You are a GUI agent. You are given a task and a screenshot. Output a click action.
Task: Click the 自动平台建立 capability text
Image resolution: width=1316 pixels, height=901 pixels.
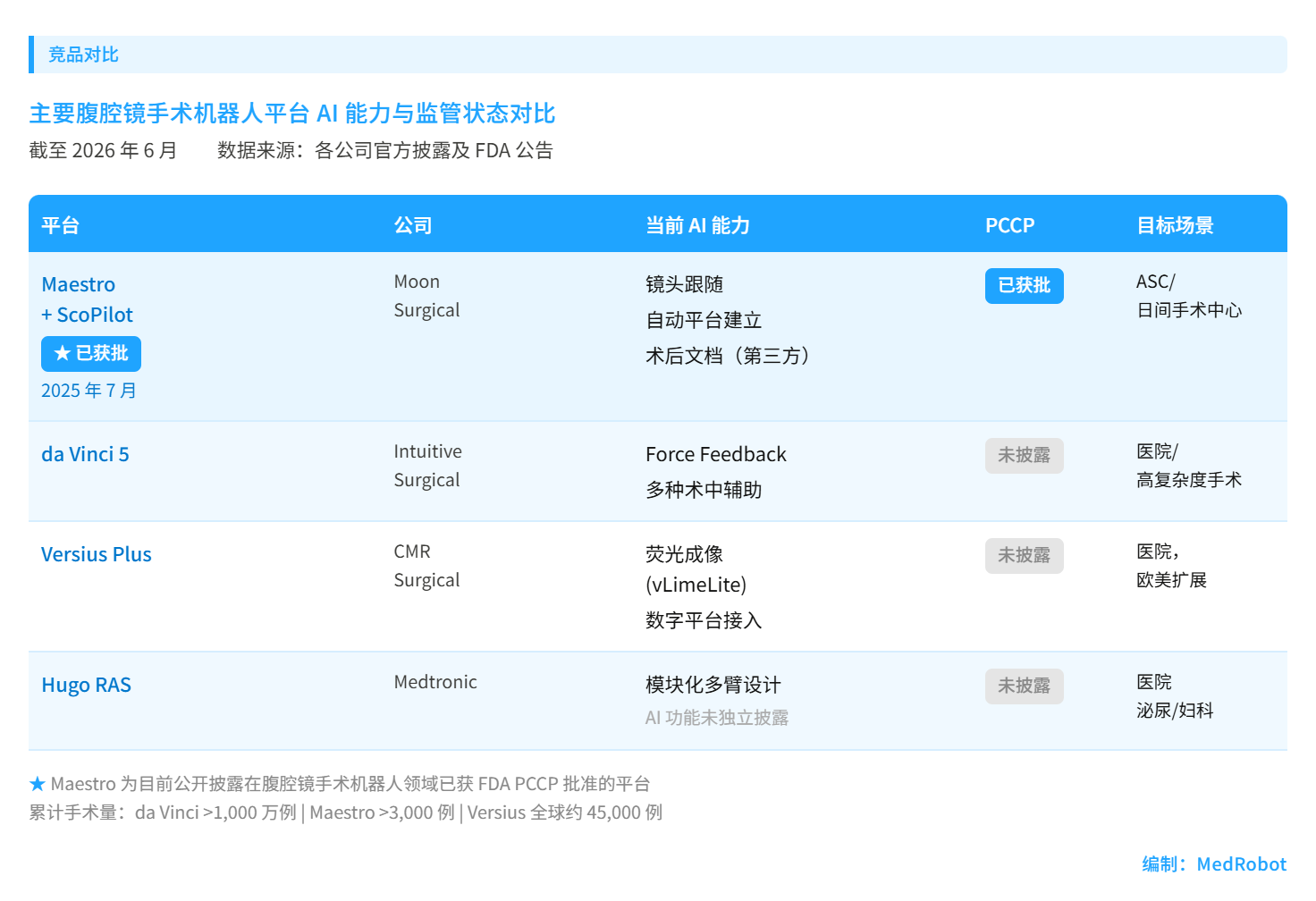point(704,320)
